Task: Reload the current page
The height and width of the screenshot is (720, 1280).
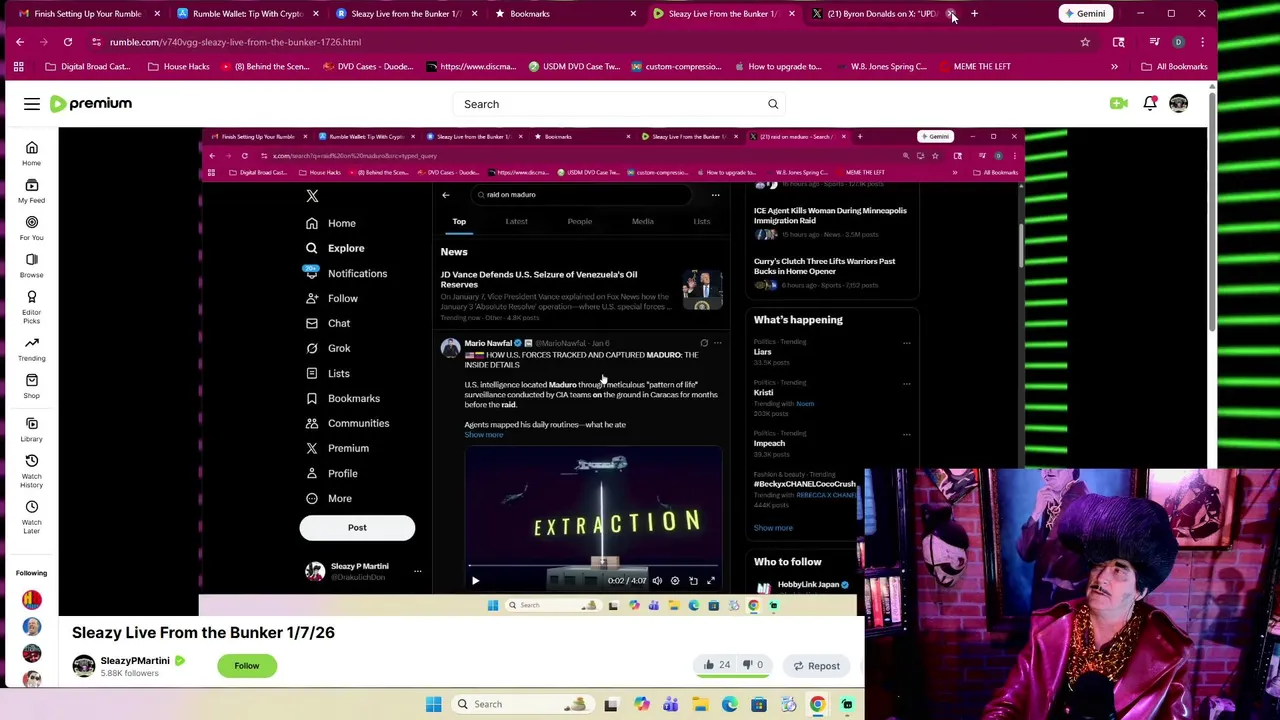Action: click(68, 42)
